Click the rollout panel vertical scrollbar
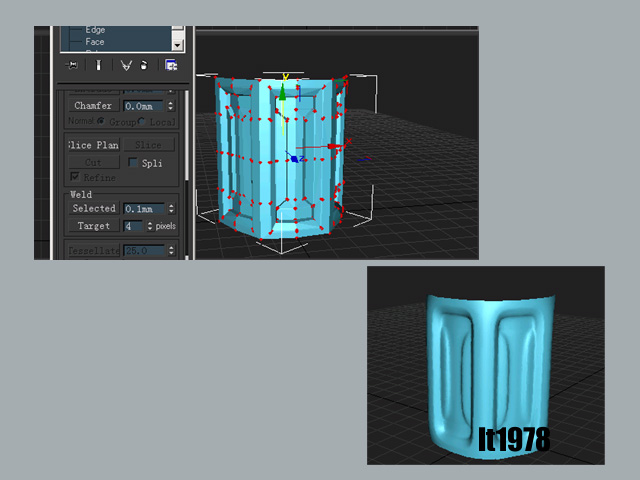Image resolution: width=640 pixels, height=480 pixels. click(x=187, y=135)
